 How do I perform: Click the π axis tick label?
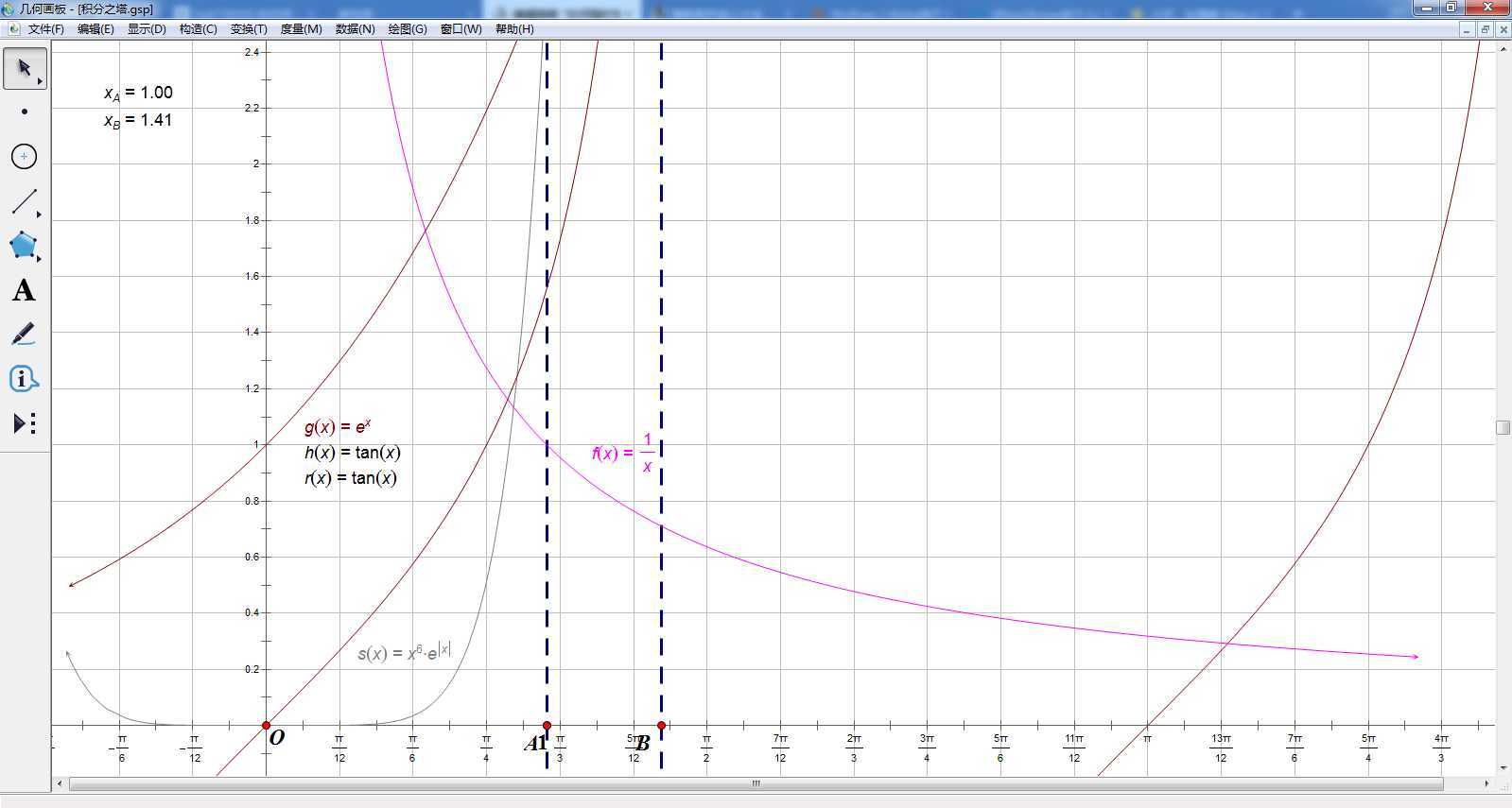[x=1147, y=739]
